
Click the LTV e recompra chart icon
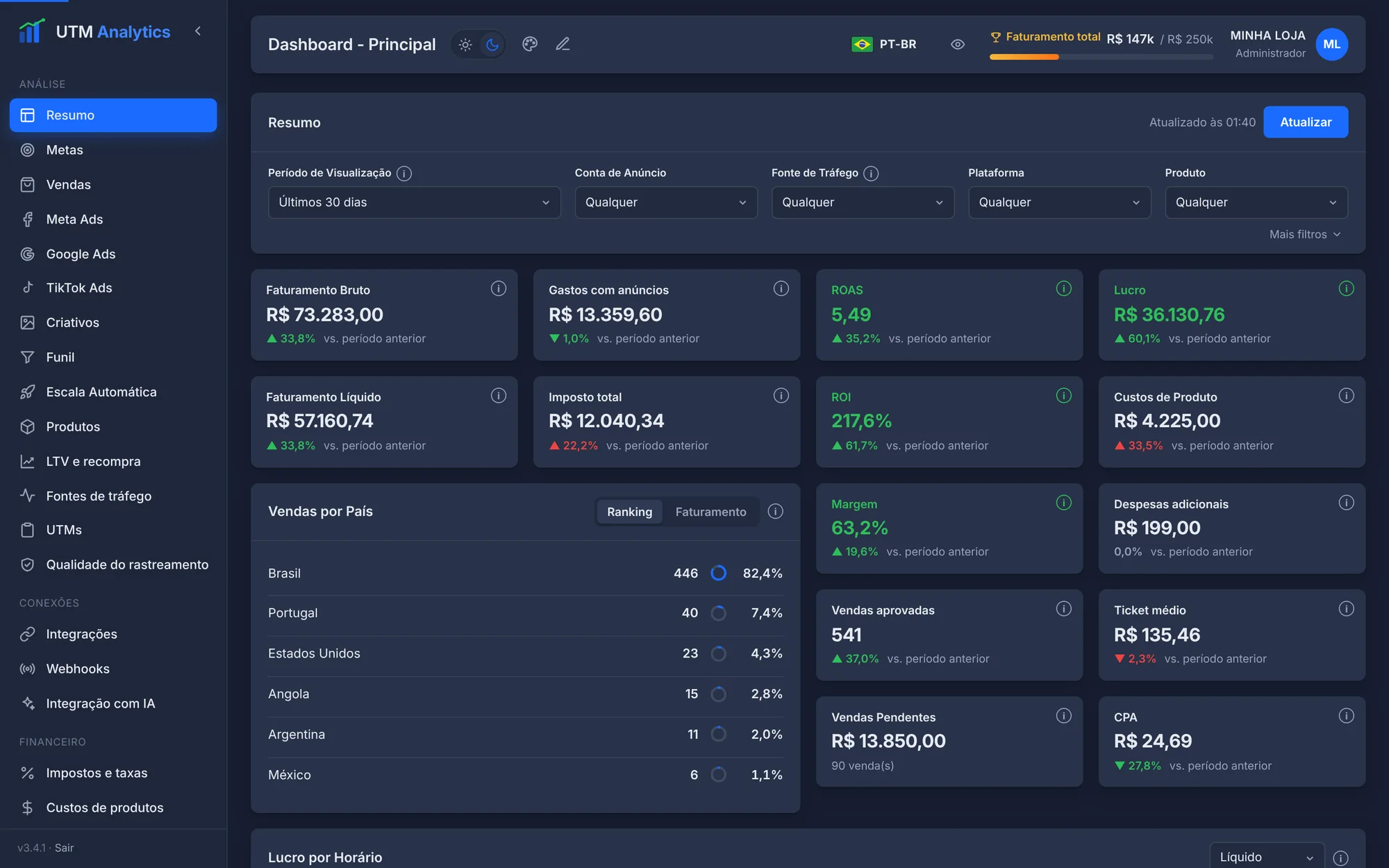[28, 461]
